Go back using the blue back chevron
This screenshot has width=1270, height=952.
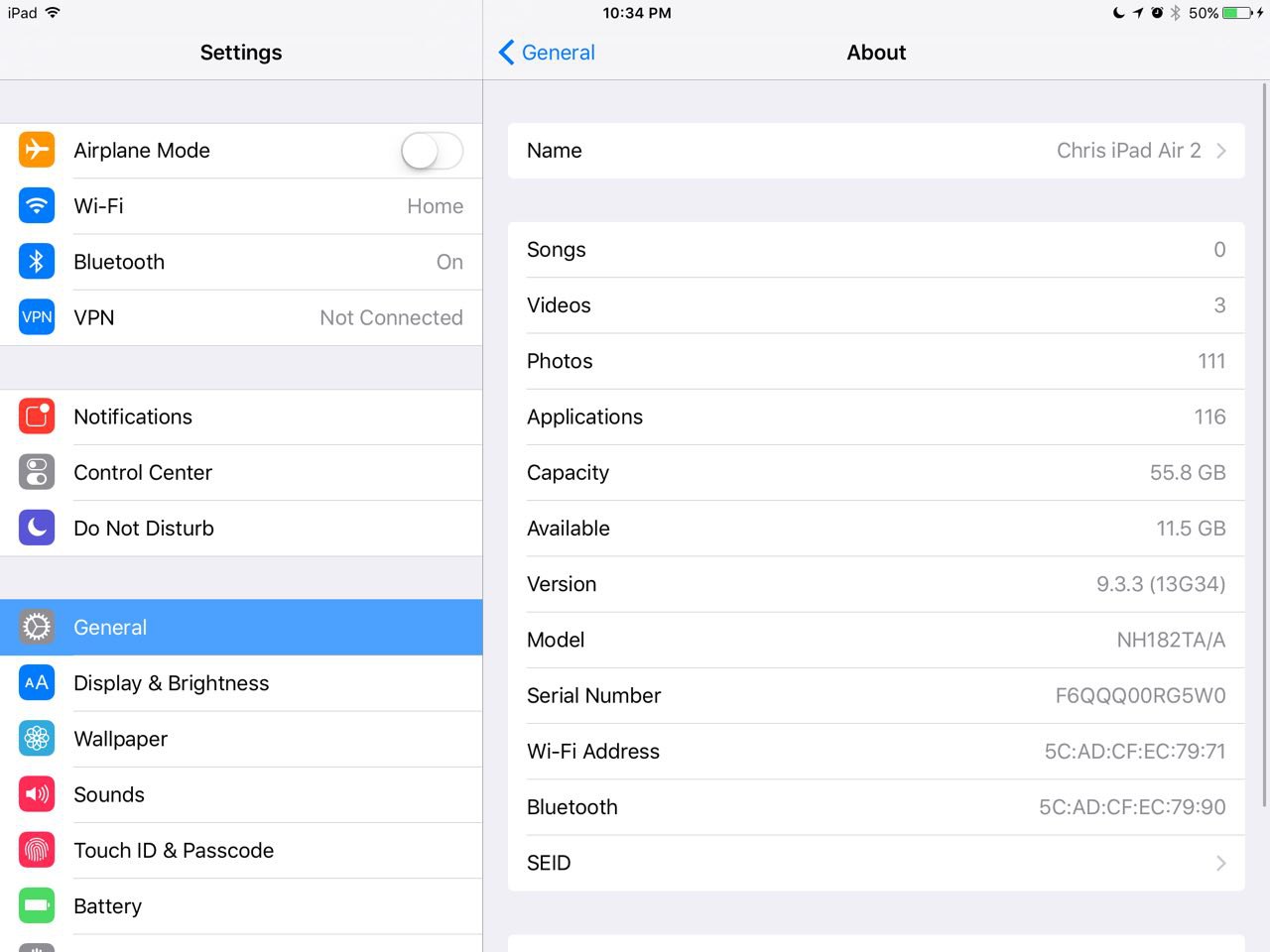[506, 53]
